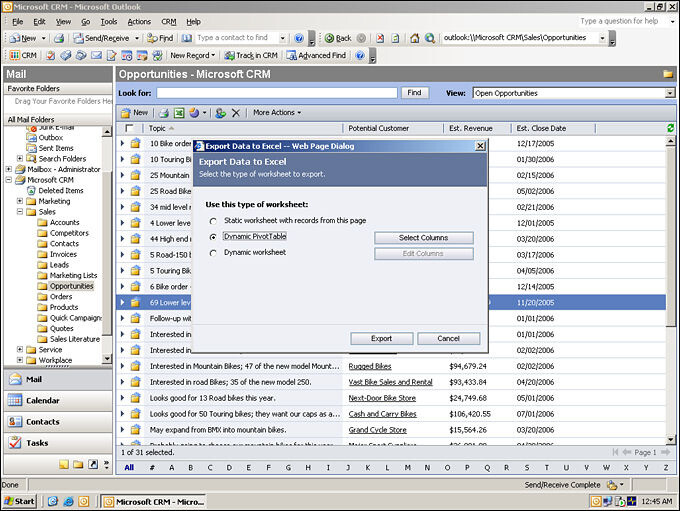The width and height of the screenshot is (680, 511).
Task: Open the New button dropdown arrow
Action: [43, 38]
